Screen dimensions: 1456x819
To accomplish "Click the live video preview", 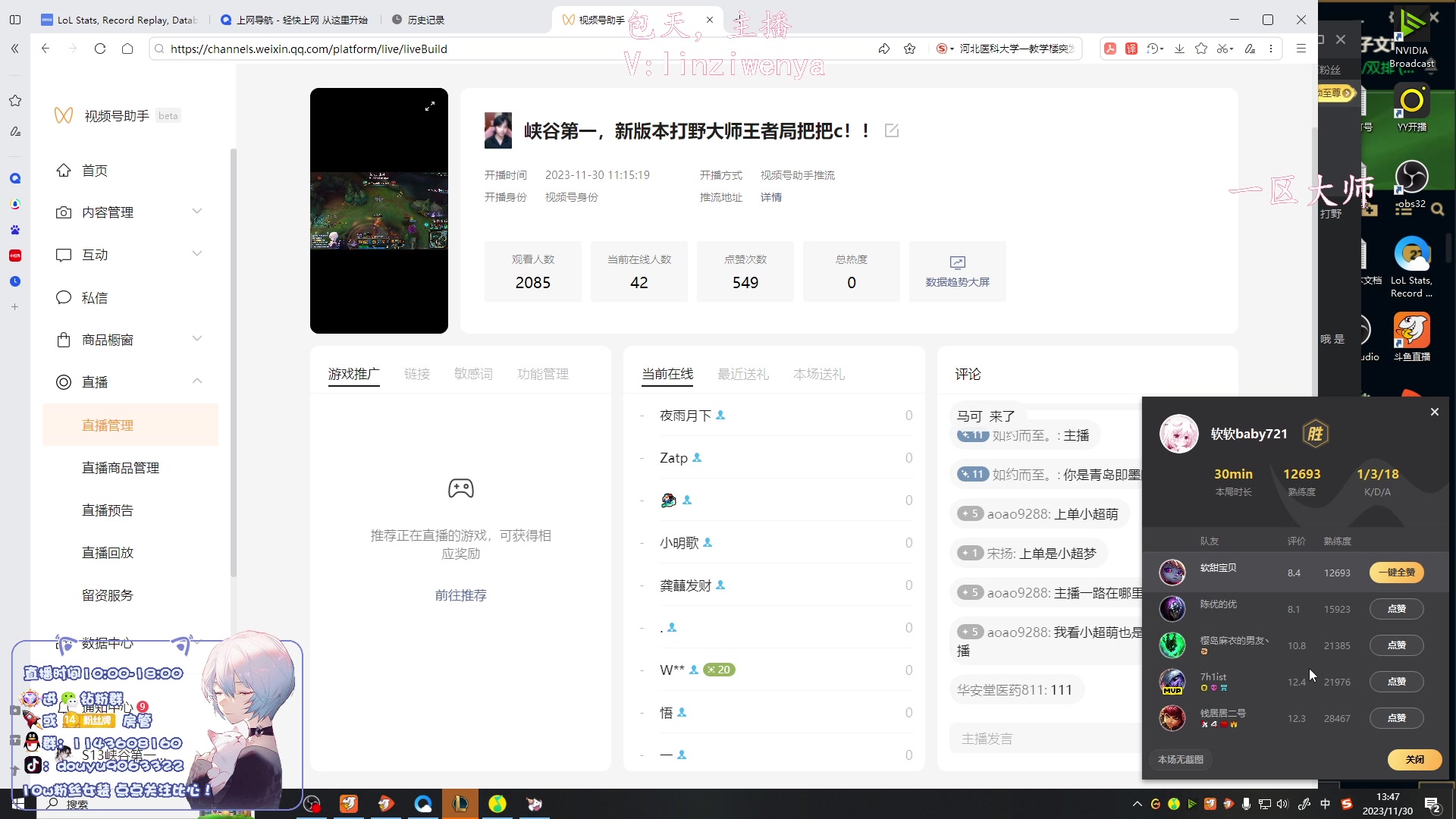I will tap(379, 211).
